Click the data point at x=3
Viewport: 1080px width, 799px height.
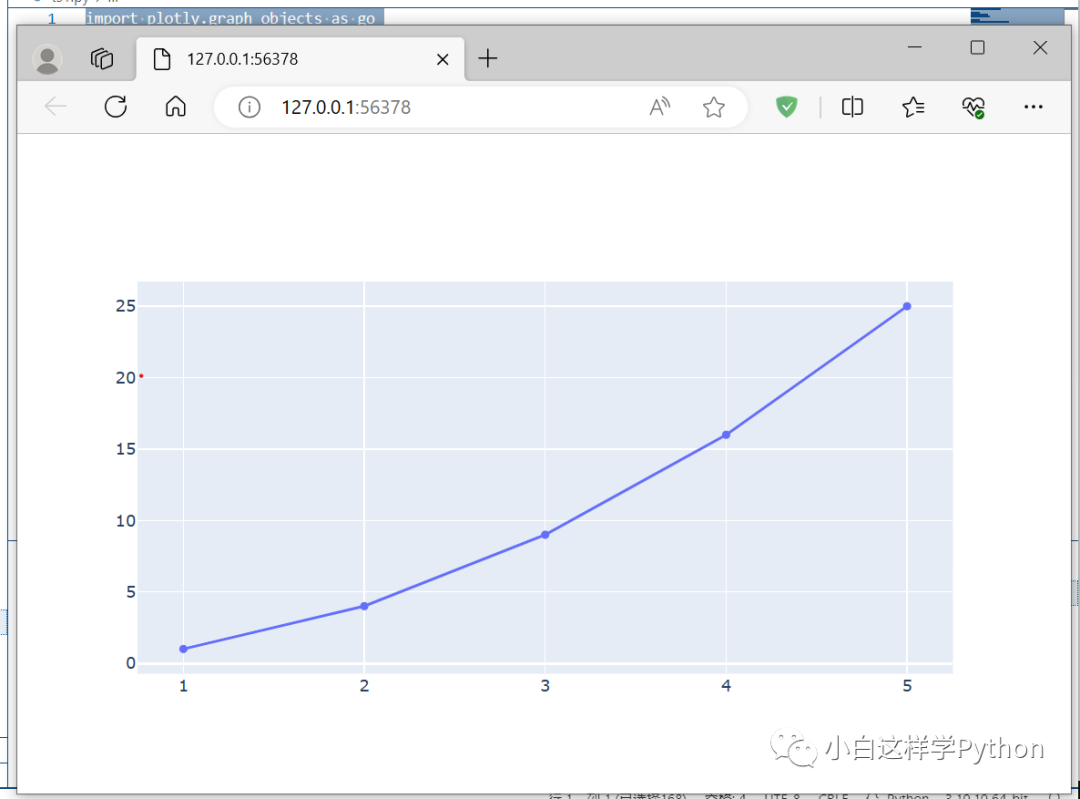pyautogui.click(x=545, y=535)
